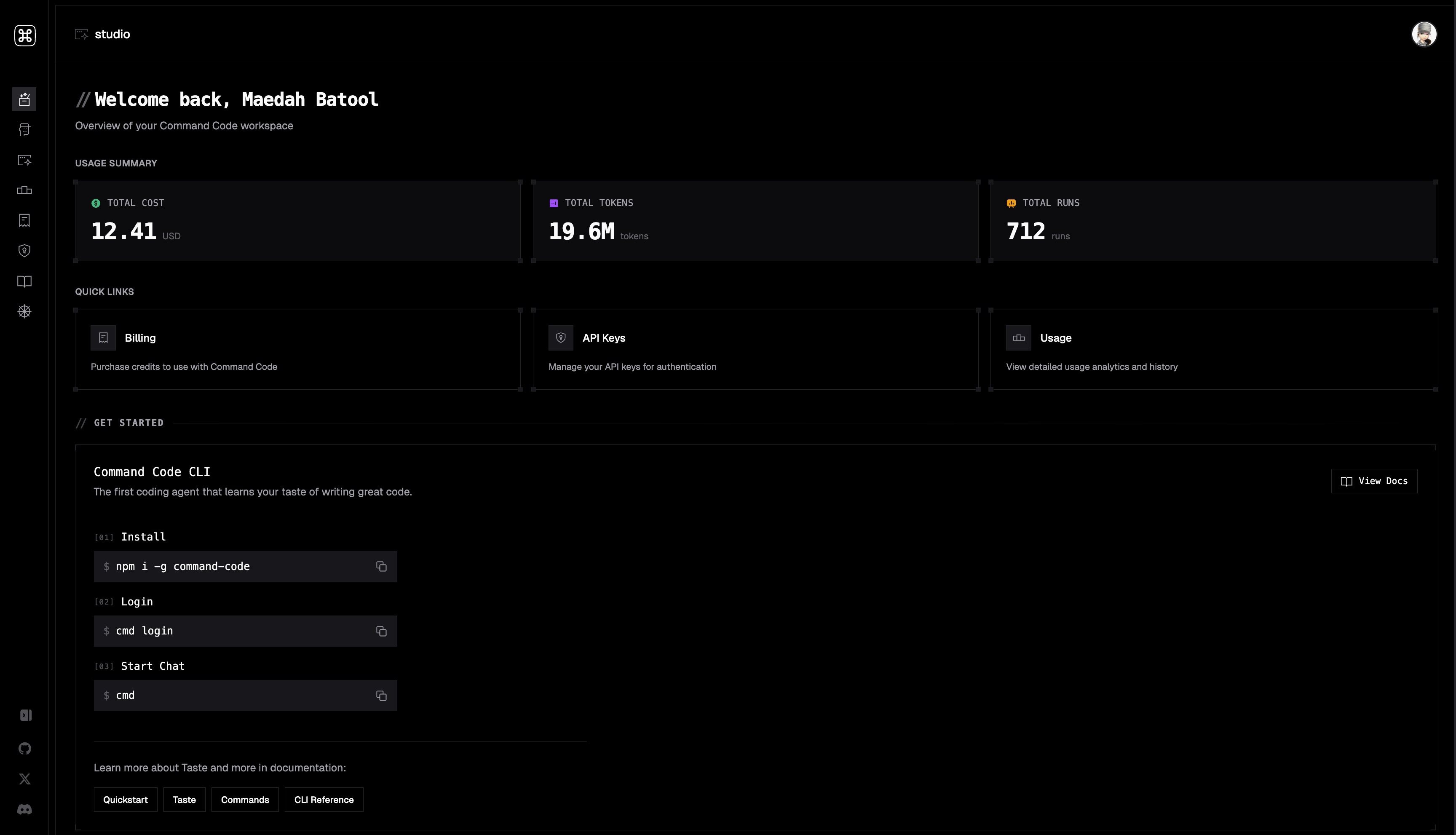This screenshot has height=835, width=1456.
Task: Open Usage page from sidebar podium icon
Action: click(24, 190)
